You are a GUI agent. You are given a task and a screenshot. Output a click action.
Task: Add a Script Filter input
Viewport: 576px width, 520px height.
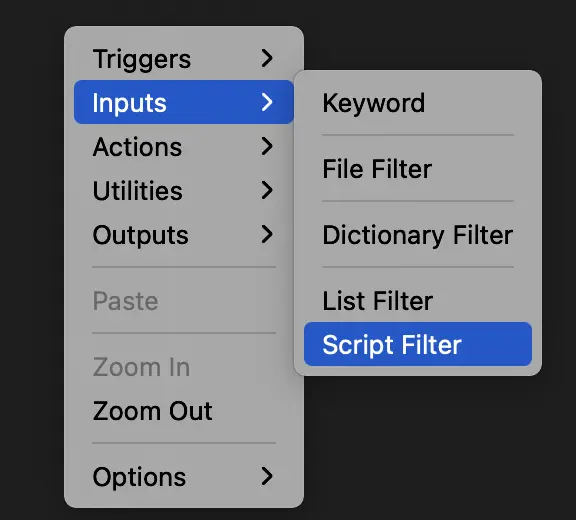[418, 344]
